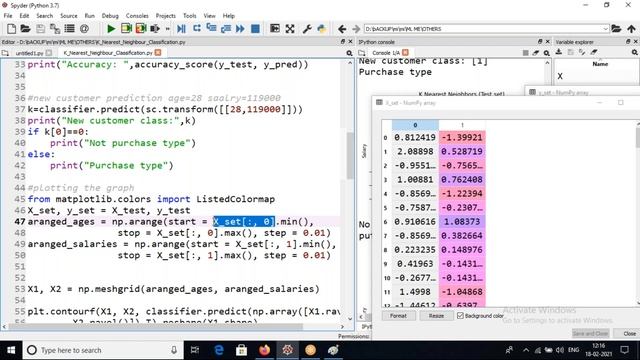Open the Source menu
This screenshot has width=640, height=360.
pyautogui.click(x=69, y=16)
